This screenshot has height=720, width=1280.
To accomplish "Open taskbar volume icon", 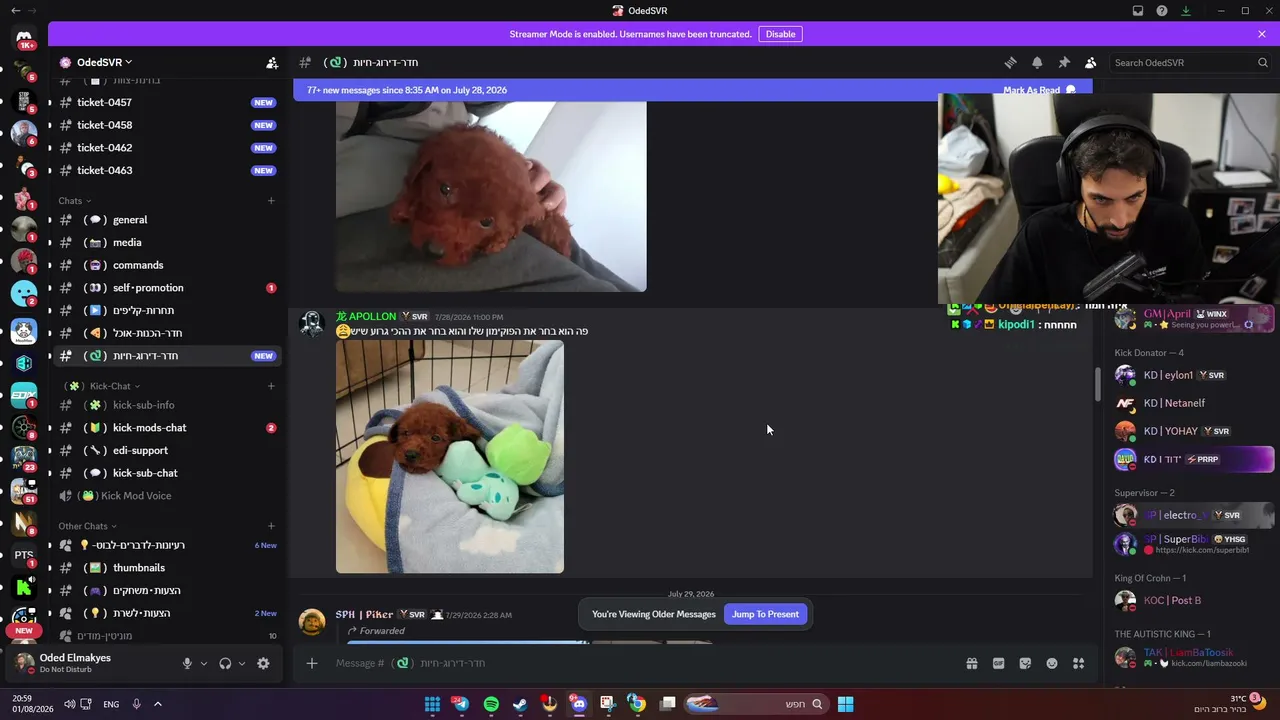I will tap(70, 704).
